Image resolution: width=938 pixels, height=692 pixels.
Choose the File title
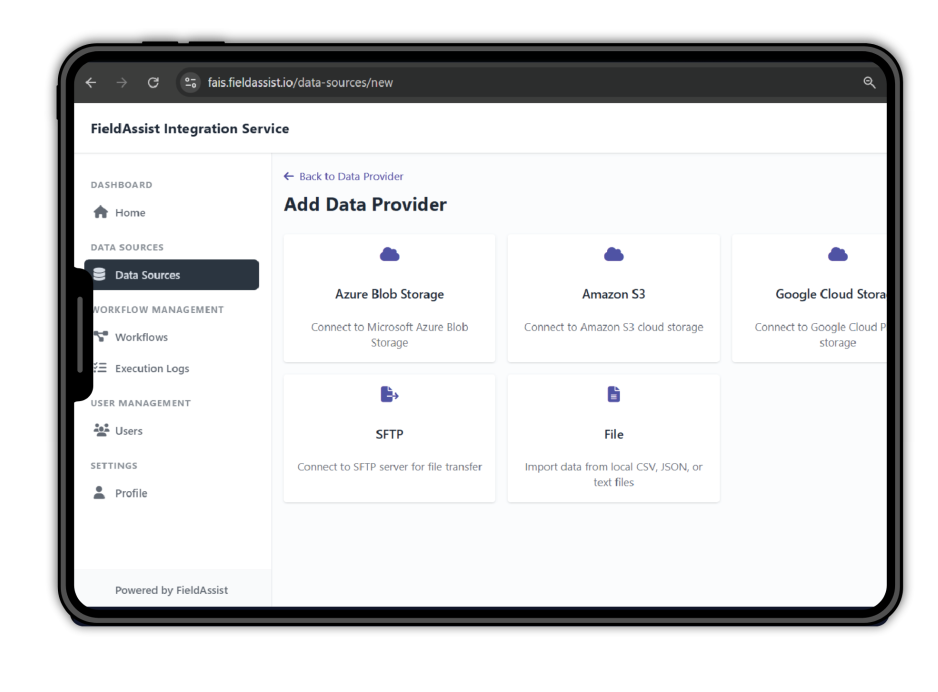tap(614, 434)
